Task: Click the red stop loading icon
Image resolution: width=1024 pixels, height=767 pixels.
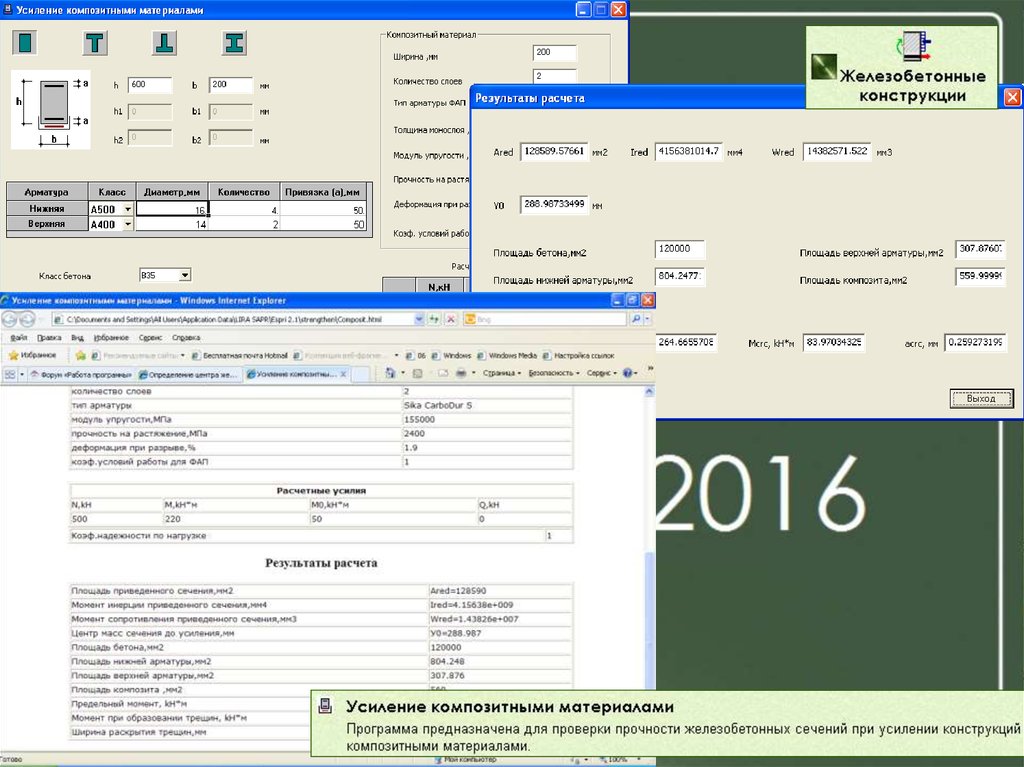Action: 451,319
